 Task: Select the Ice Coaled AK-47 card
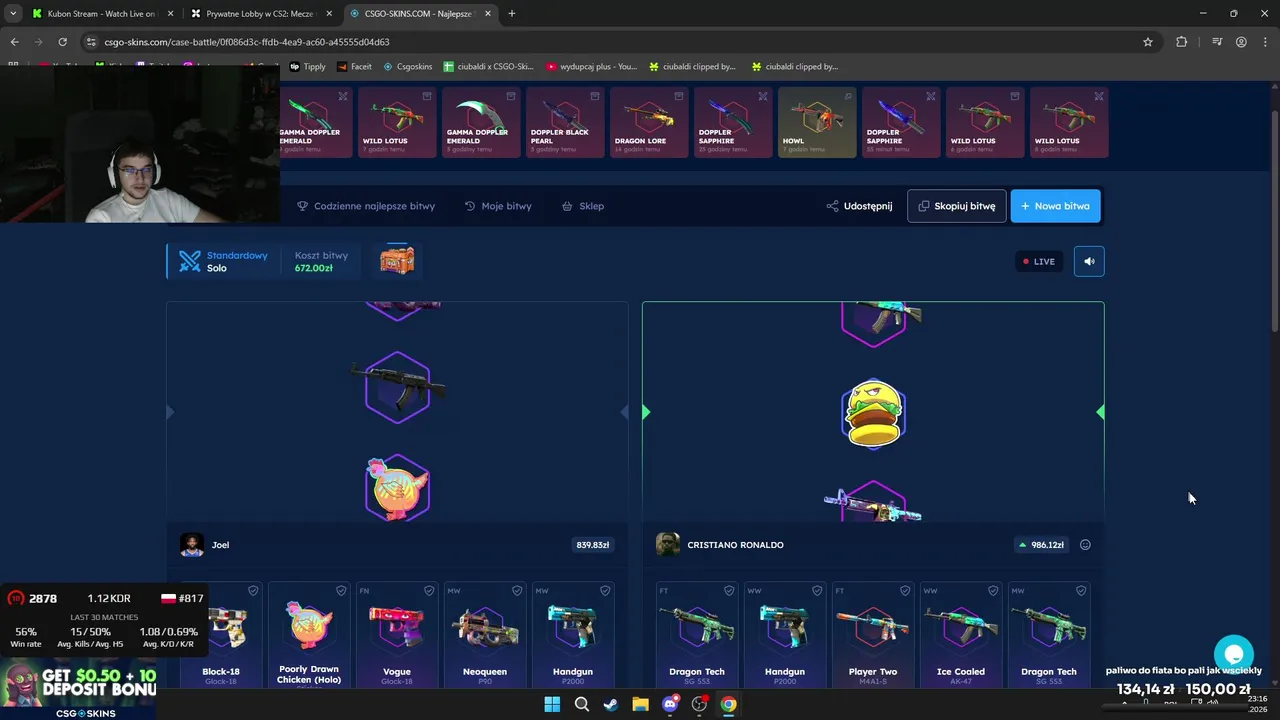[x=961, y=634]
